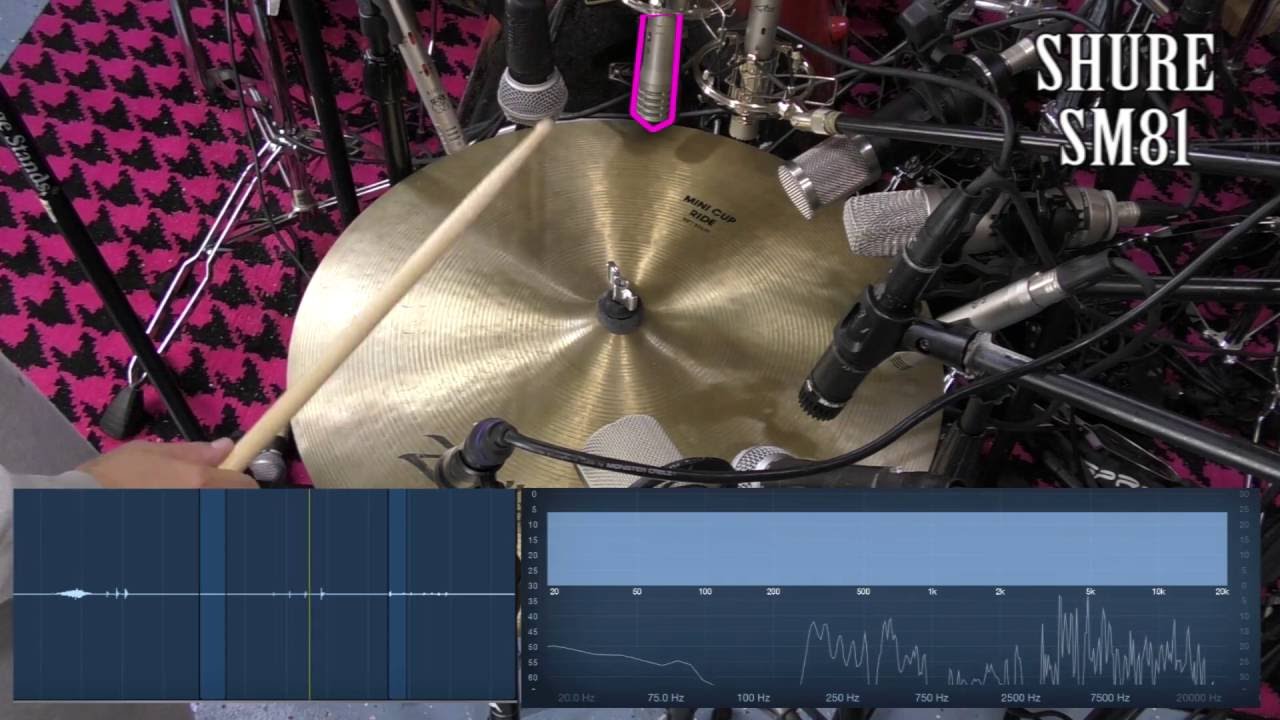Click the '55' level on left dB scale

pos(534,663)
